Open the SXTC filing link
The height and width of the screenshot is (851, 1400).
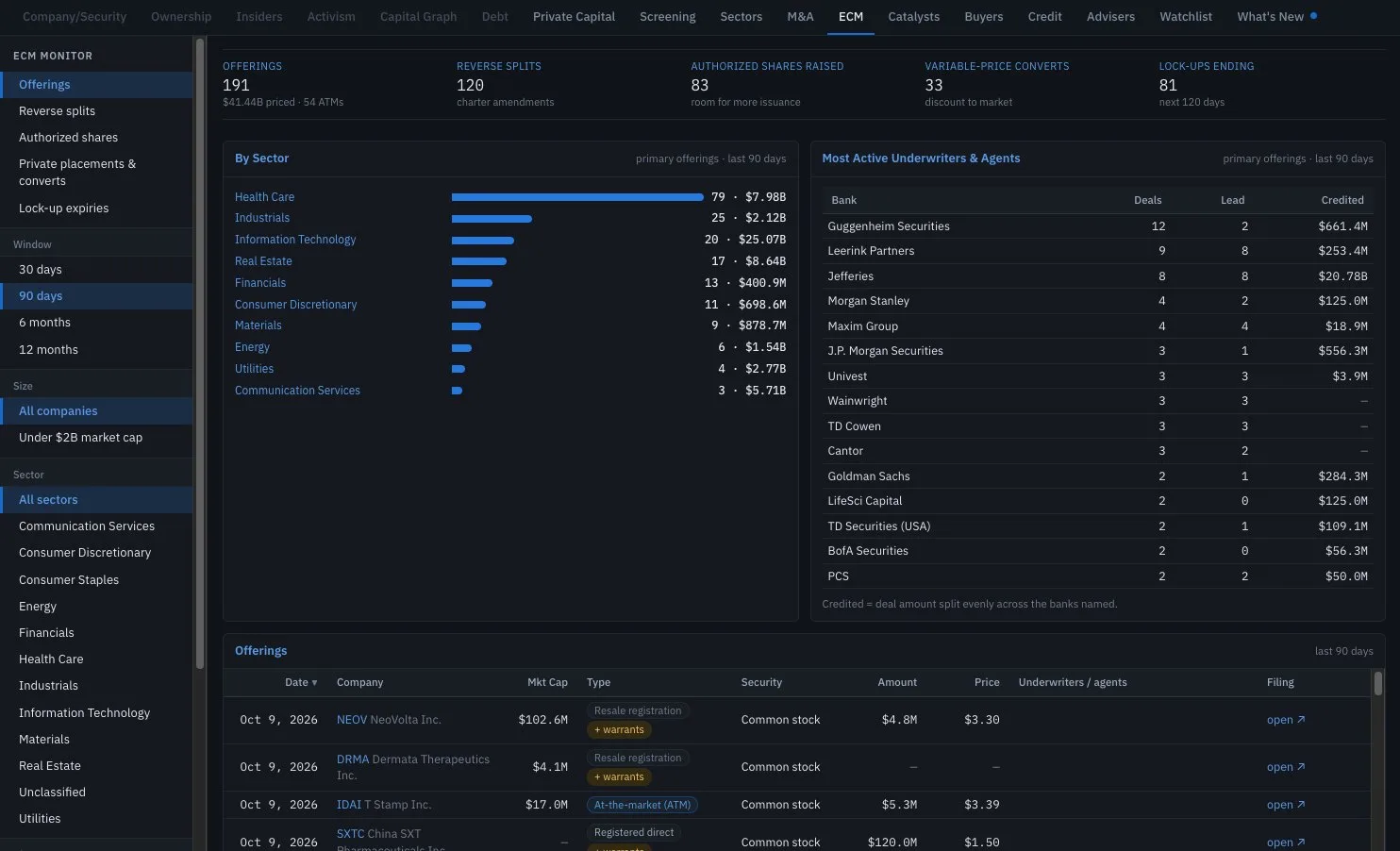tap(1286, 843)
